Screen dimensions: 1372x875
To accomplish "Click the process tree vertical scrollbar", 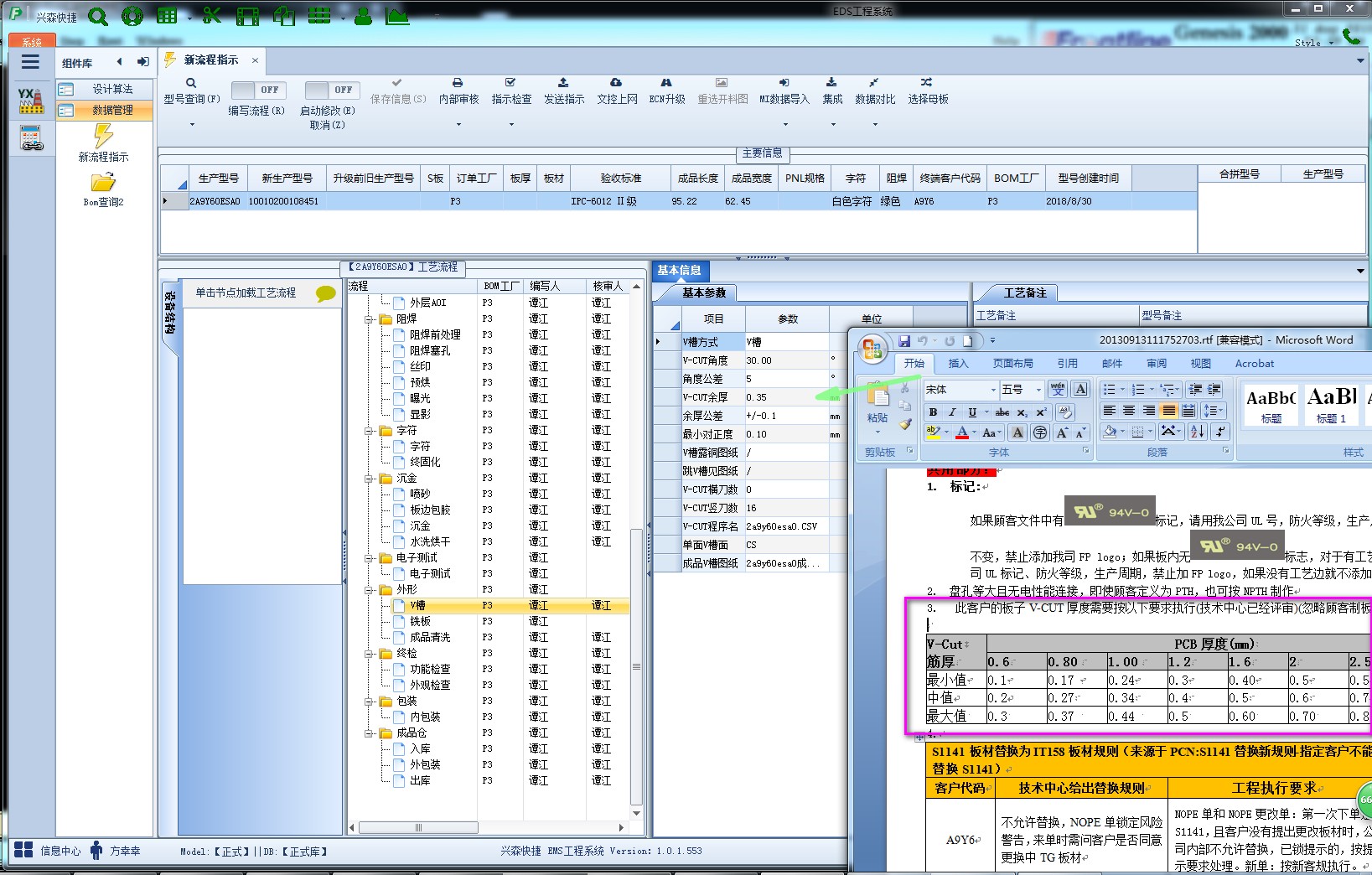I will click(636, 667).
